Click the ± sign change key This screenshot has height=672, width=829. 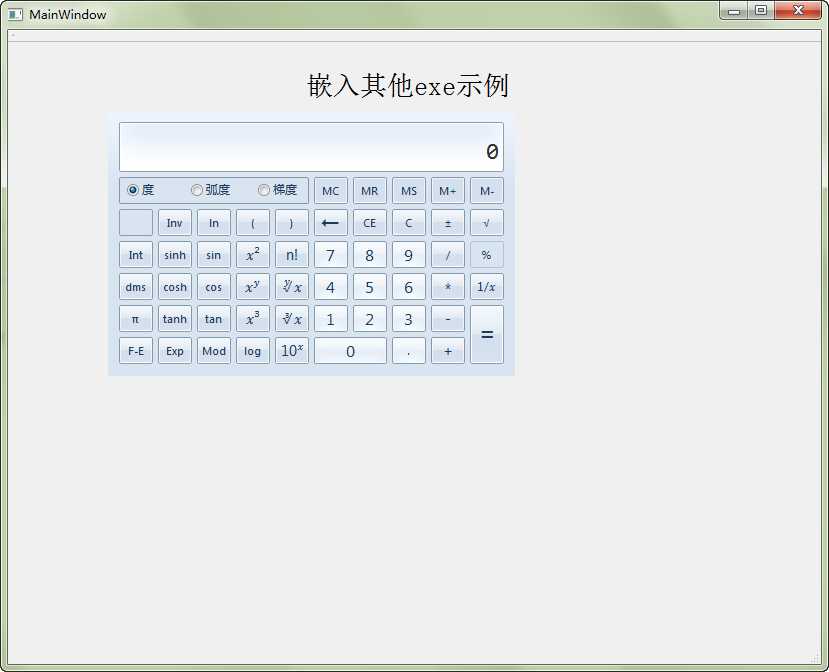click(x=448, y=223)
